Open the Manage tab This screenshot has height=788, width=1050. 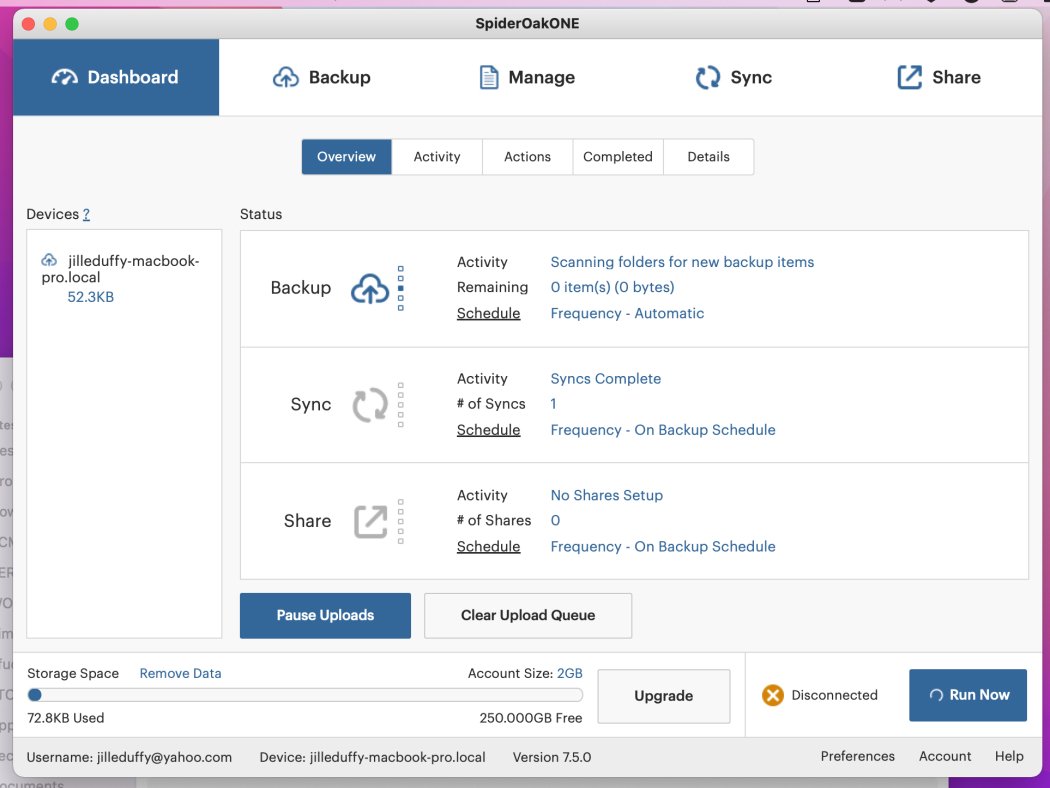click(527, 77)
